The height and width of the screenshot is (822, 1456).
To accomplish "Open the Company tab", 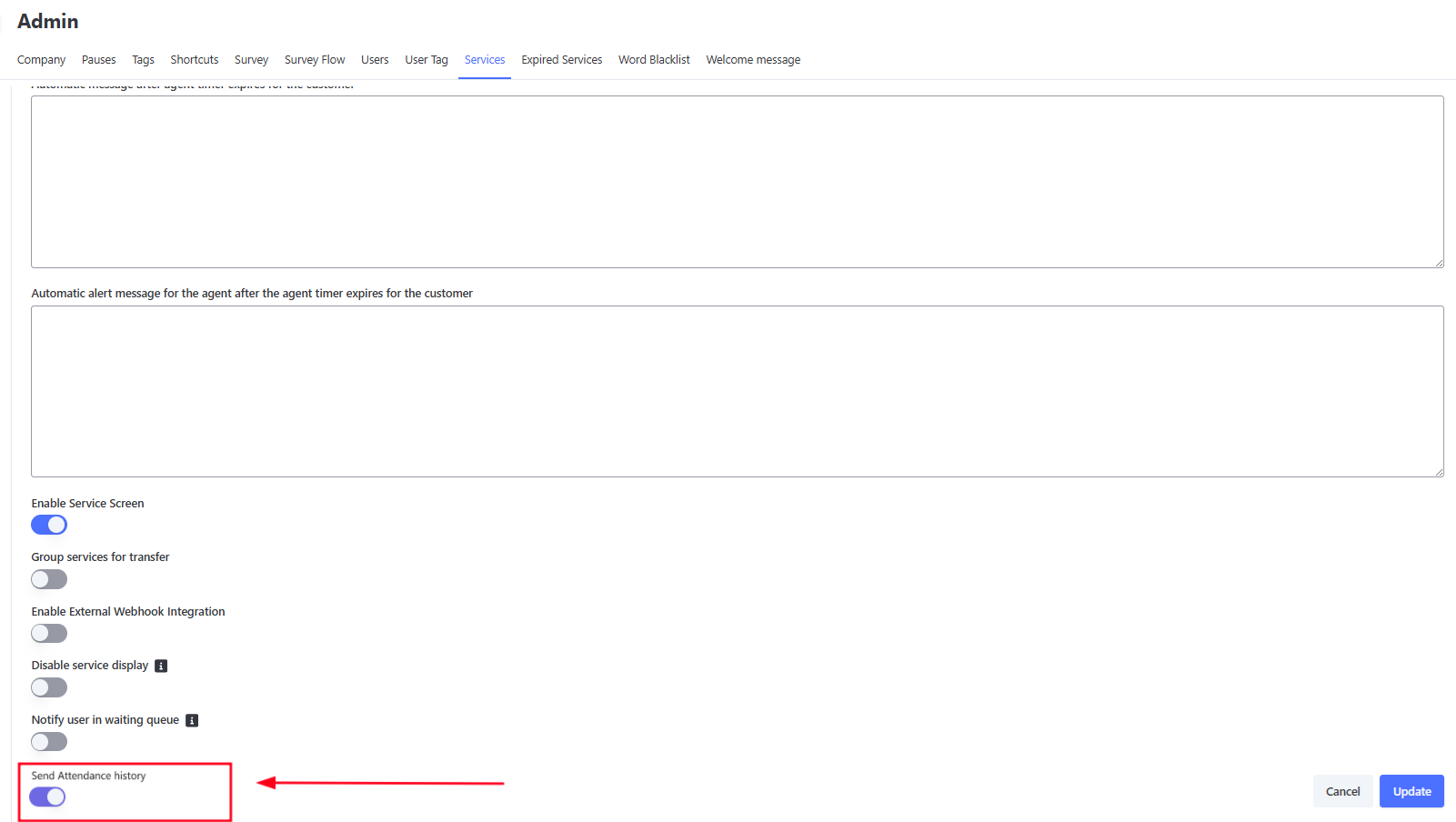I will [x=41, y=60].
